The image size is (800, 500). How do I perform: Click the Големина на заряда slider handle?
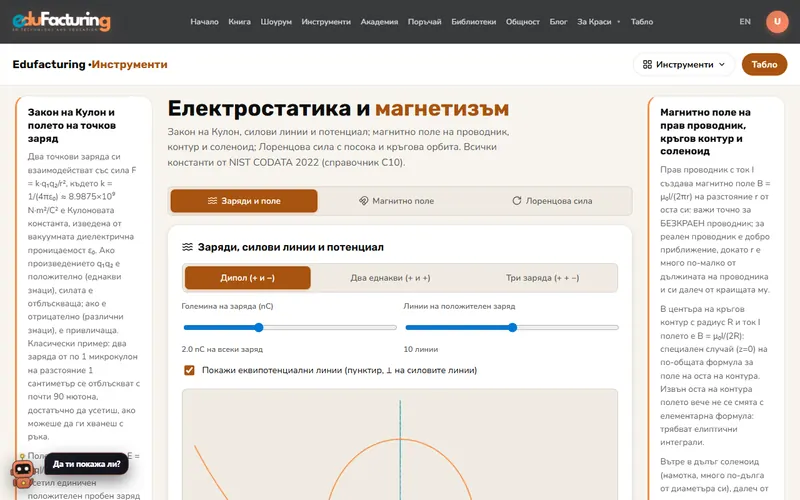(x=259, y=327)
